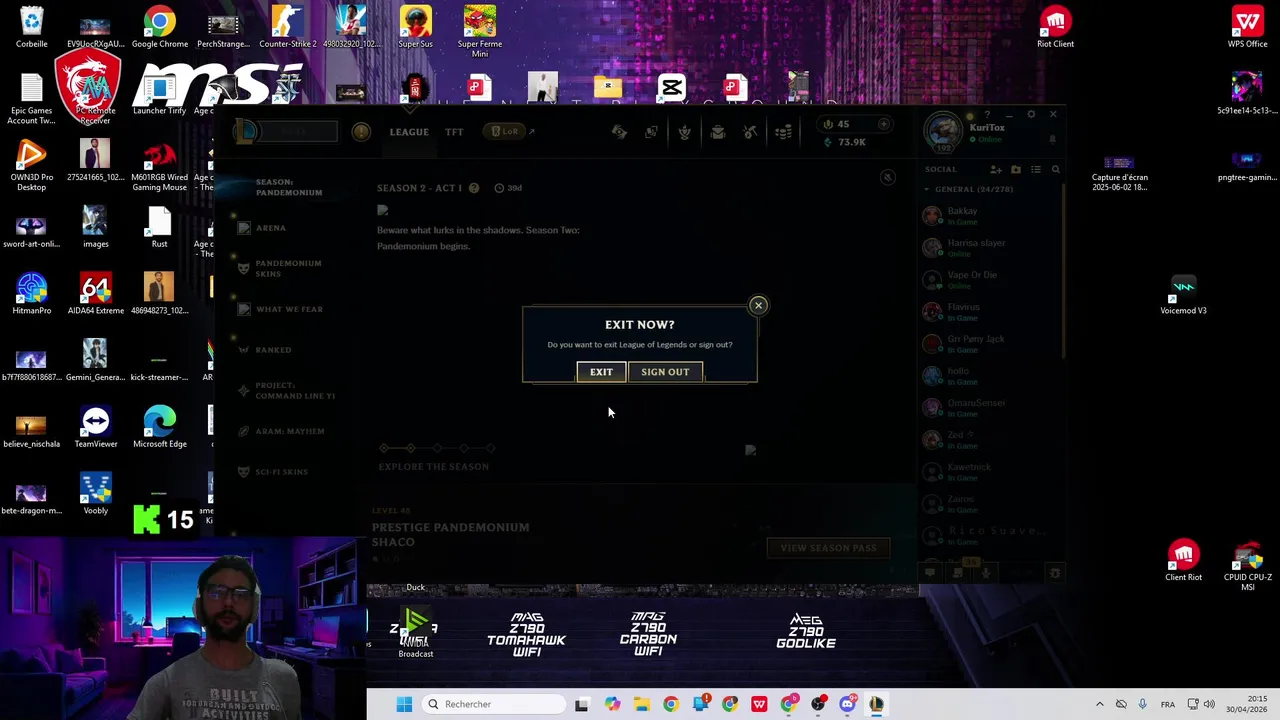The image size is (1280, 720).
Task: Confirm EXIT in the Exit Now dialog
Action: (x=601, y=372)
